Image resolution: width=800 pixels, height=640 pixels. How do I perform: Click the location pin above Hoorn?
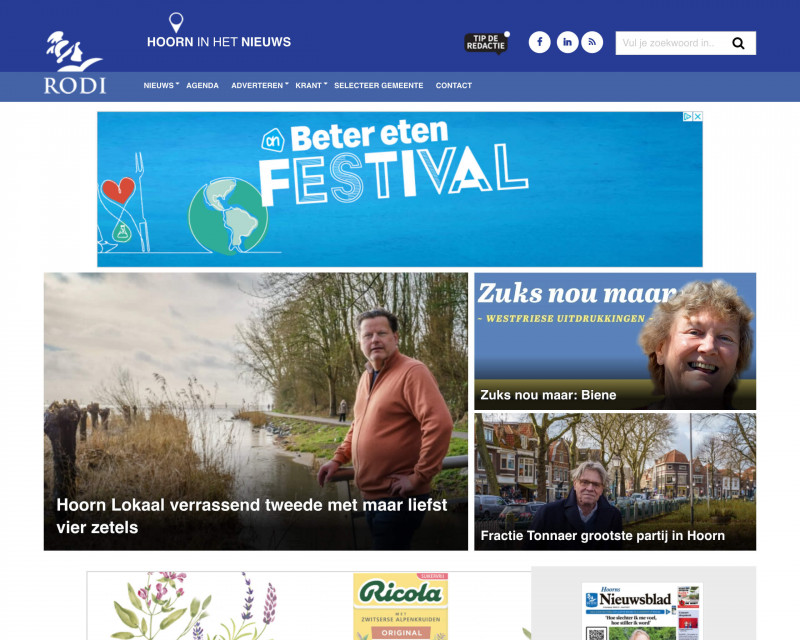tap(176, 23)
